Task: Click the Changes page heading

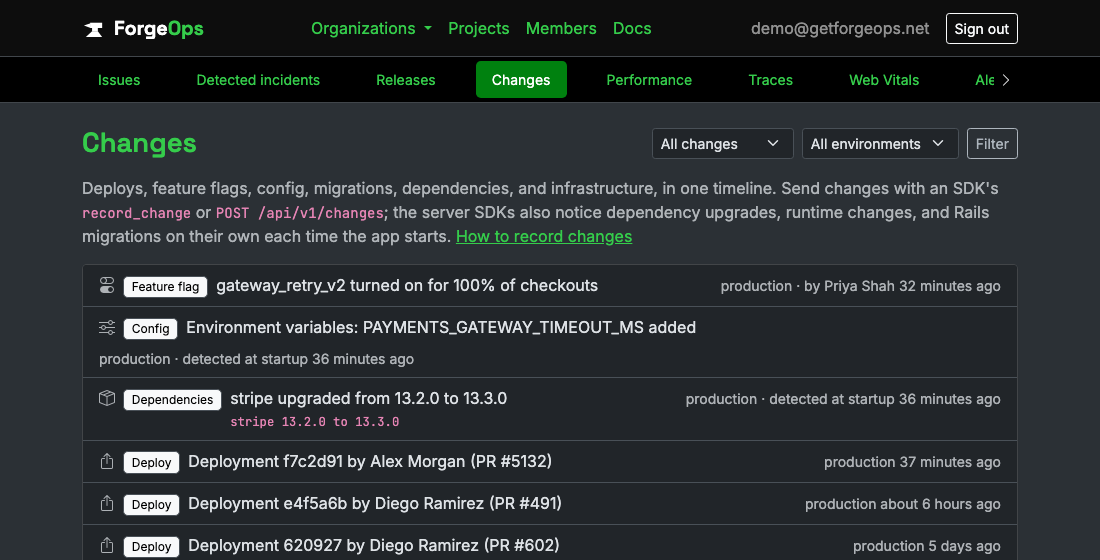Action: pos(139,143)
